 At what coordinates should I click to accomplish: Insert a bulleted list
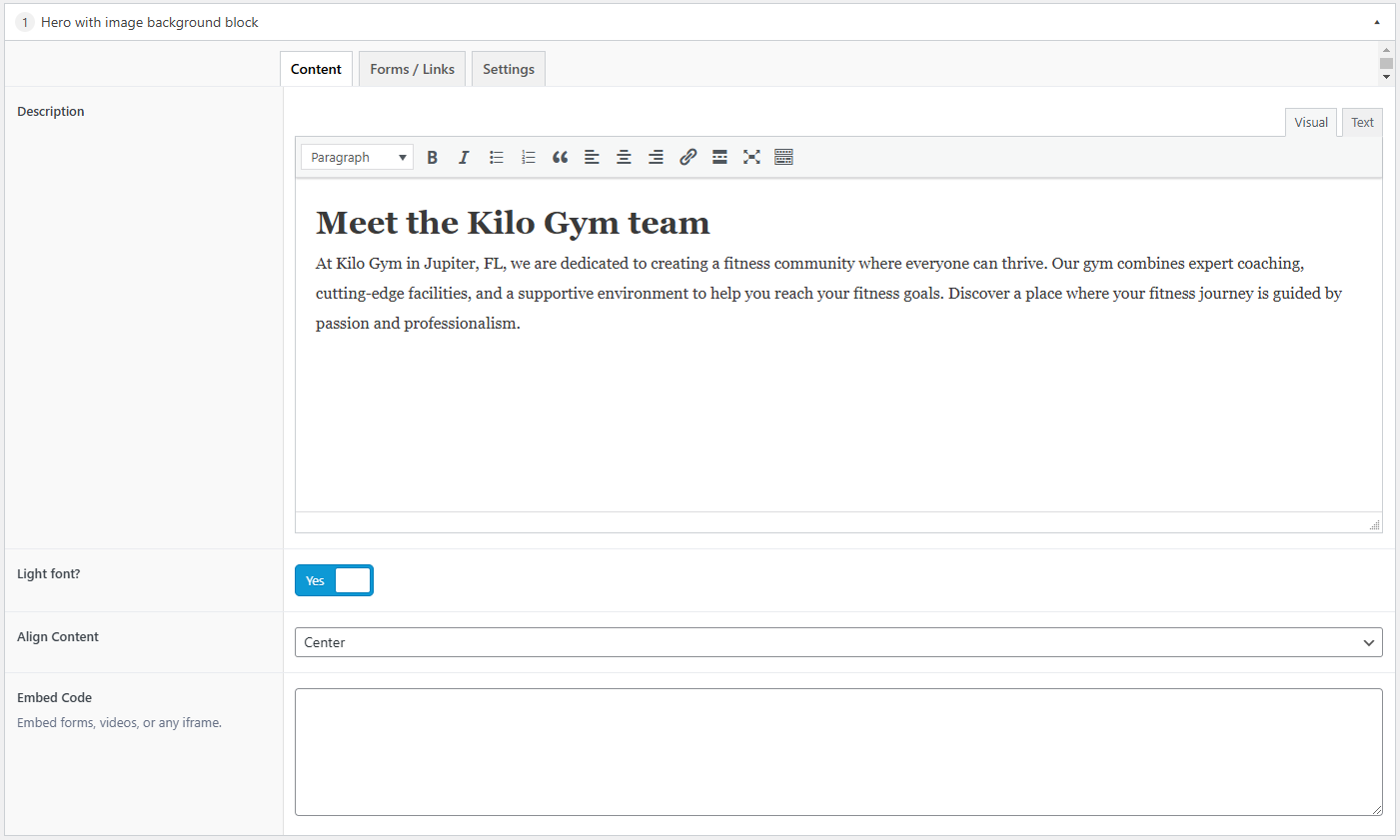(497, 157)
